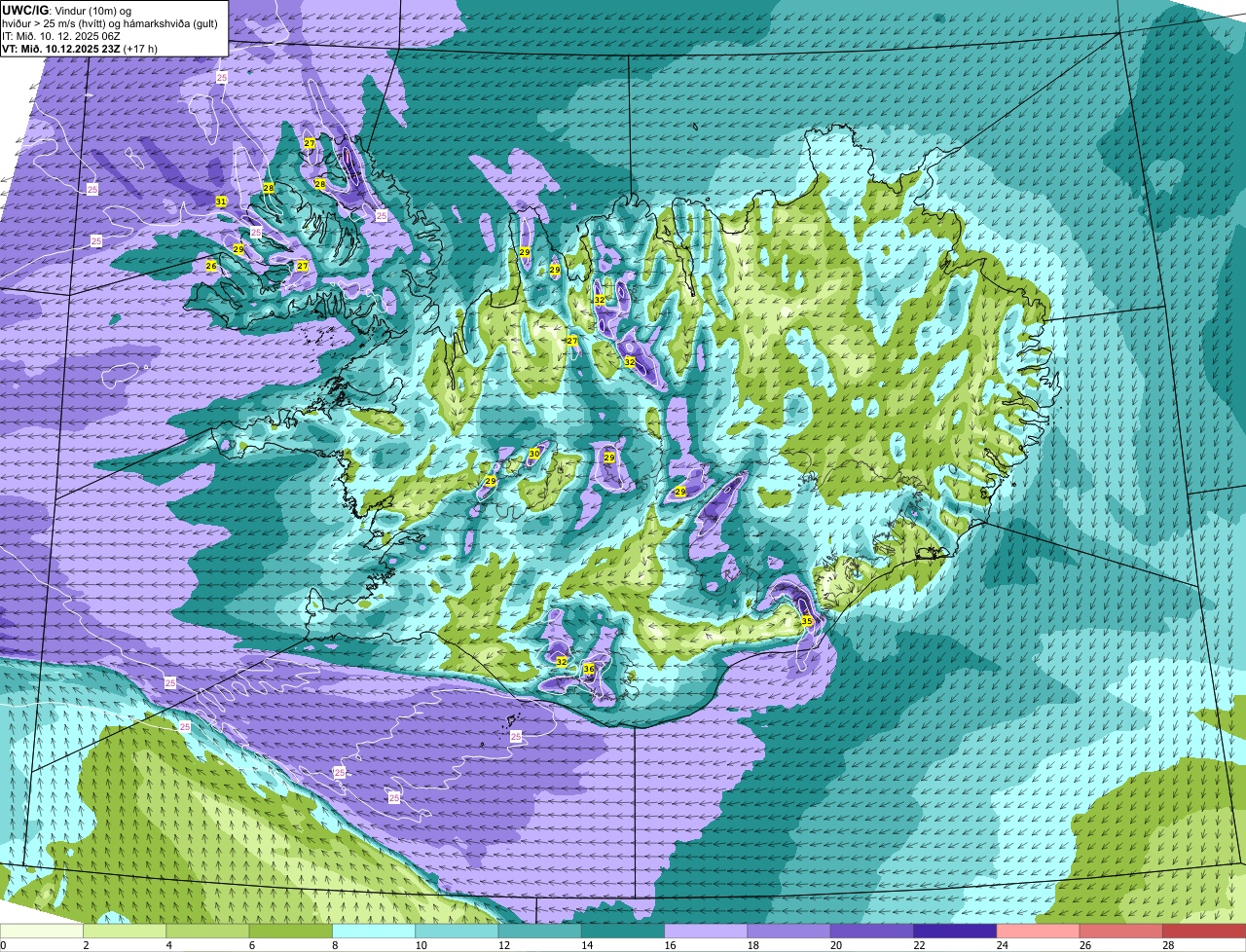Click the 'VT: Mið. 10.12.2025 23Z (+17 h)' line
1246x952 pixels.
pyautogui.click(x=80, y=48)
